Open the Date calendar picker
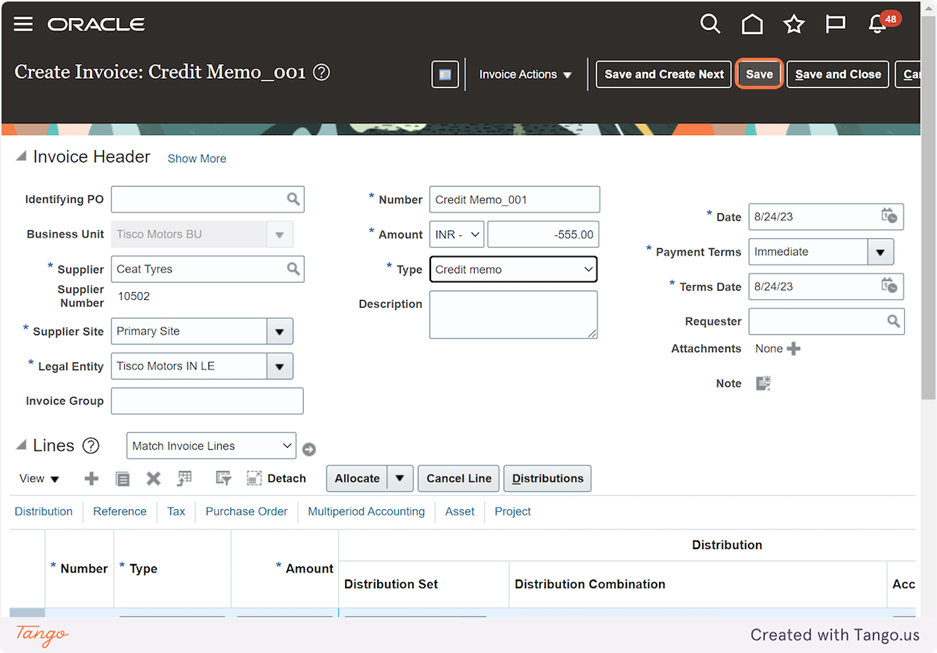This screenshot has height=653, width=937. coord(889,216)
